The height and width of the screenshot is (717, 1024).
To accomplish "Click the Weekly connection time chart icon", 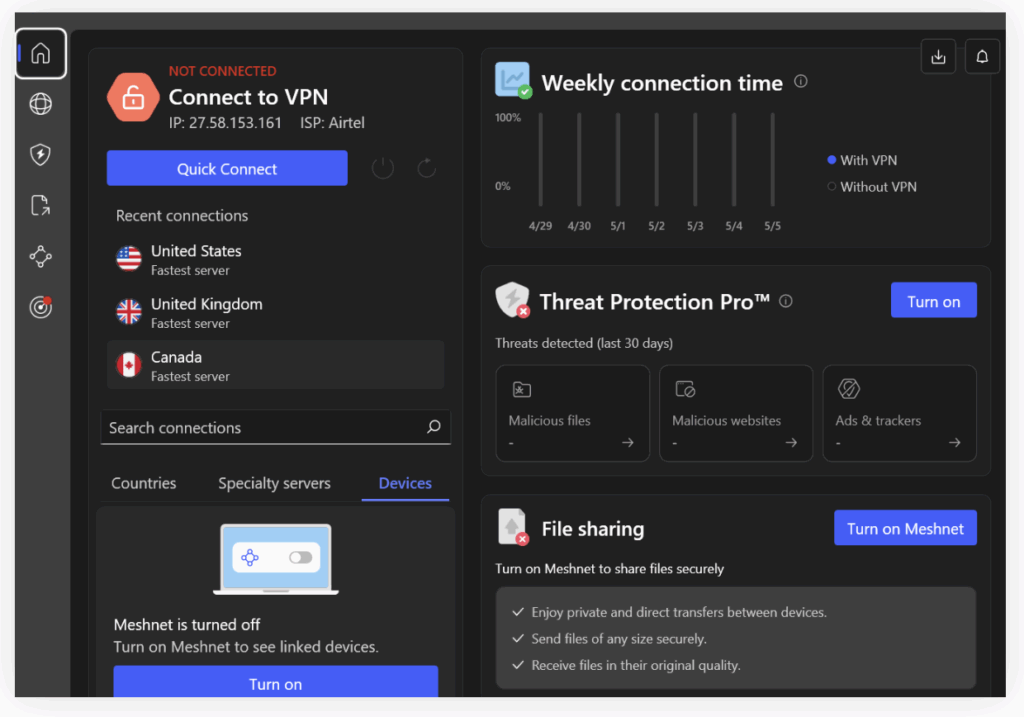I will pyautogui.click(x=513, y=80).
